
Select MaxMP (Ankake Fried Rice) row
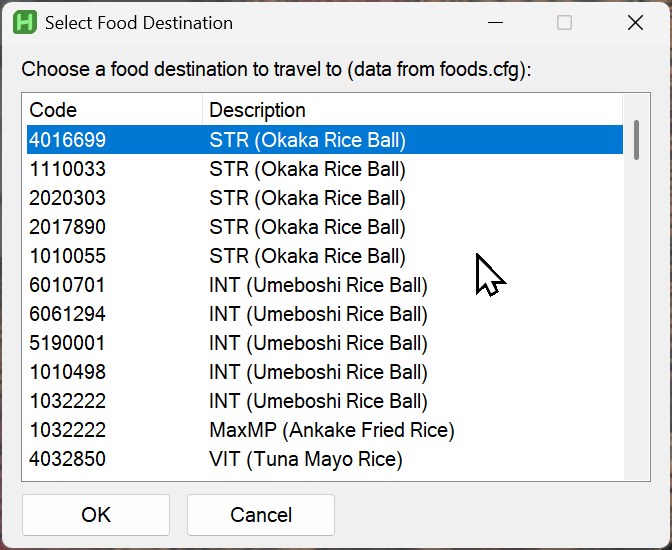click(324, 430)
